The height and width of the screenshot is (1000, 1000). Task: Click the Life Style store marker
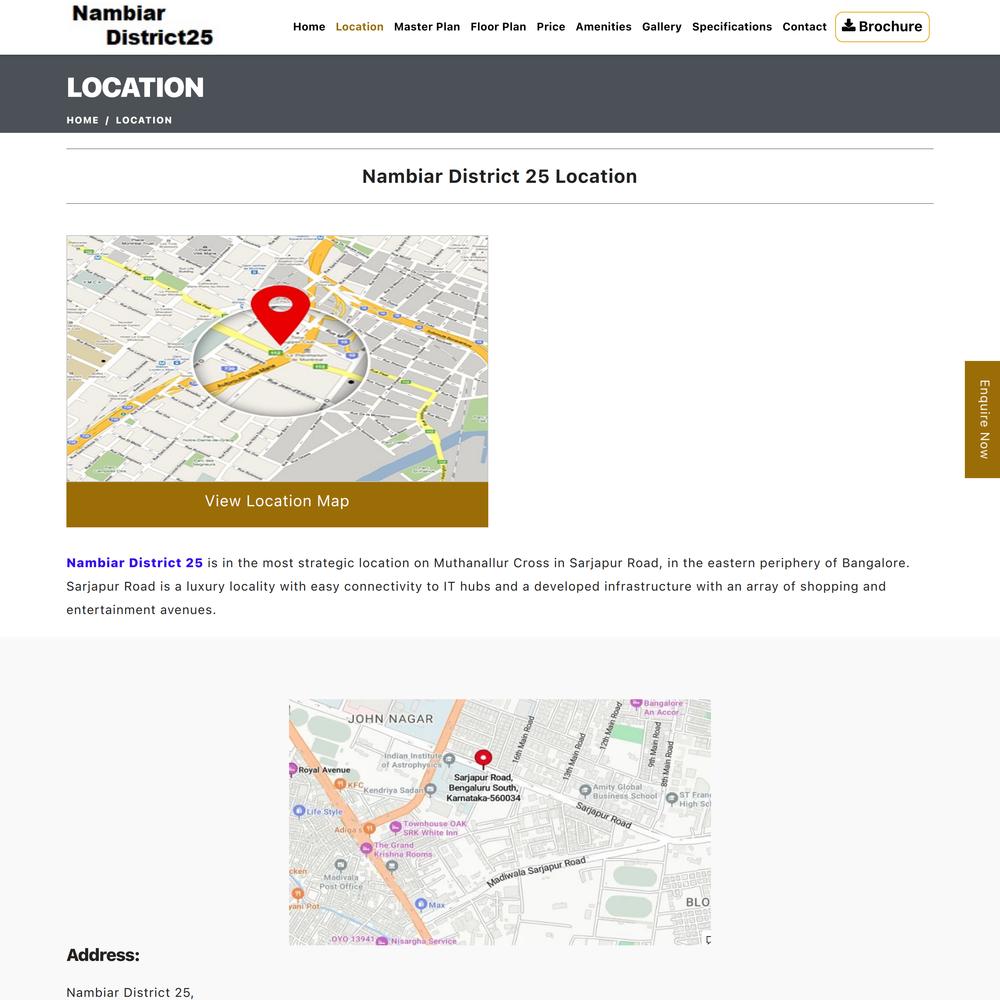(298, 811)
